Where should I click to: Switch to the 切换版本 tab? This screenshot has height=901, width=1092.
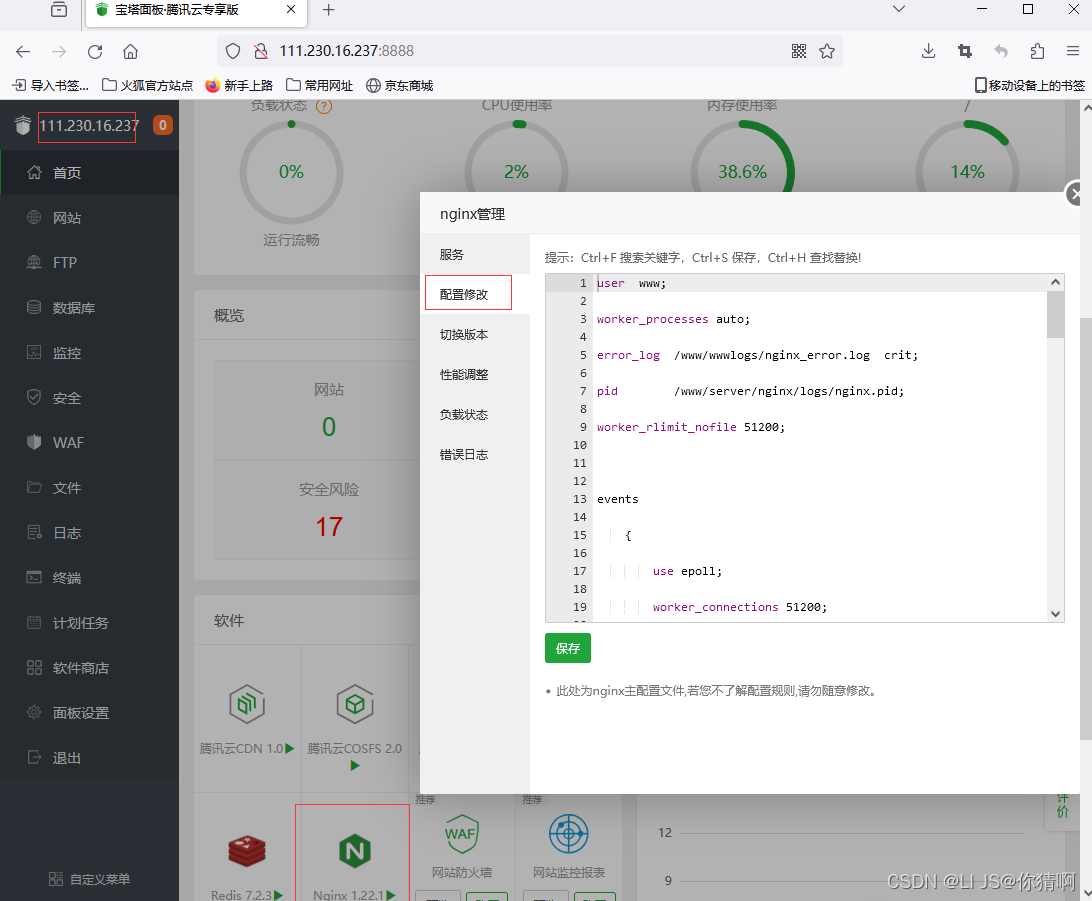[465, 333]
